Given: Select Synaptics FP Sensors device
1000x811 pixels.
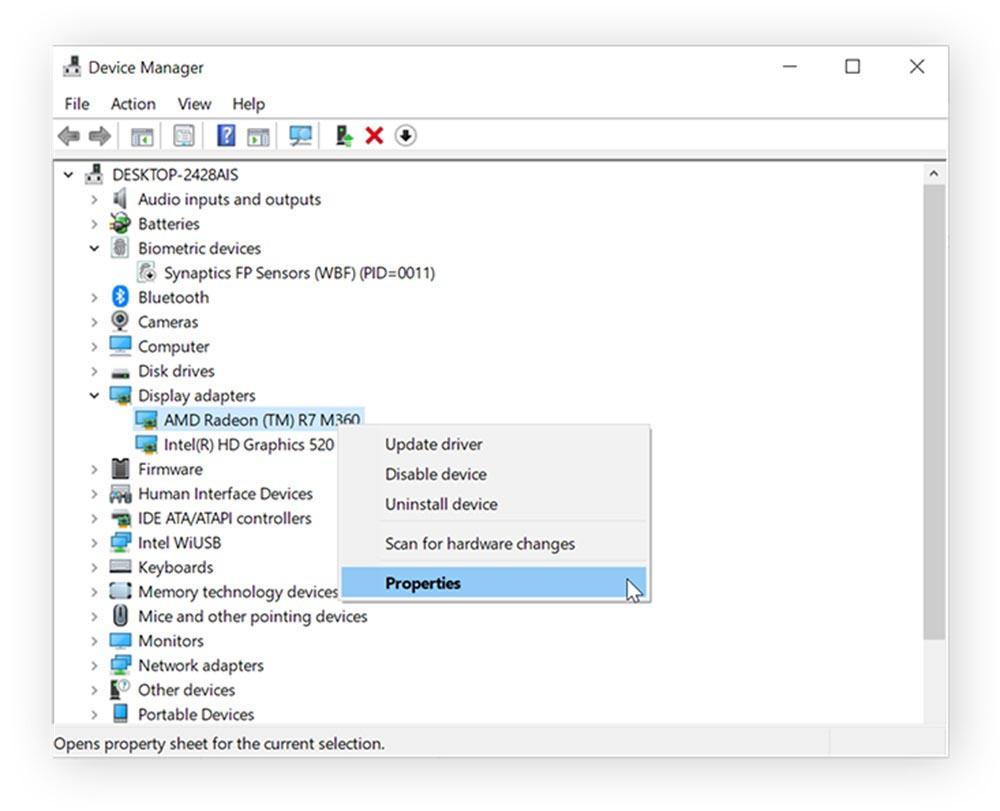Looking at the screenshot, I should click(x=298, y=273).
